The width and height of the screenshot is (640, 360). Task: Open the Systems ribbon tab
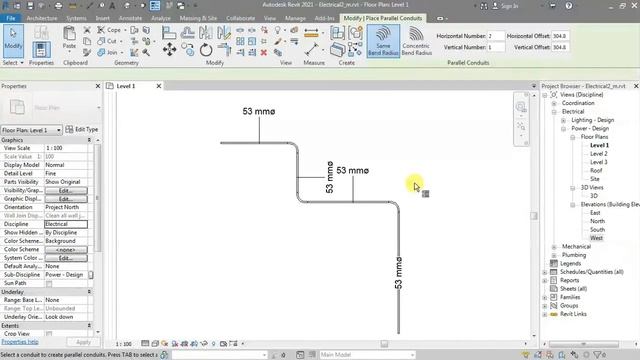coord(76,18)
